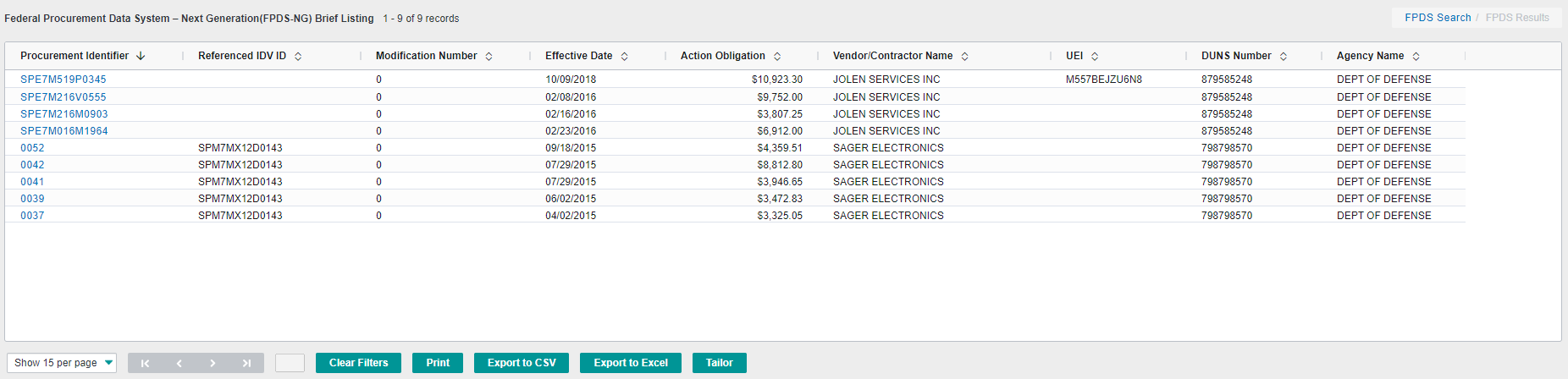The height and width of the screenshot is (379, 1568).
Task: Go to first page of results
Action: click(x=145, y=363)
